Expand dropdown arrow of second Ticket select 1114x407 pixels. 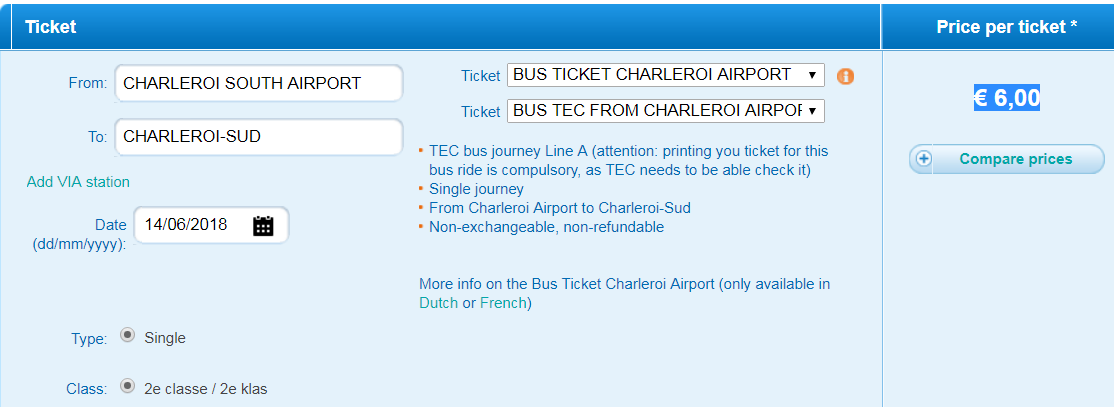[812, 112]
